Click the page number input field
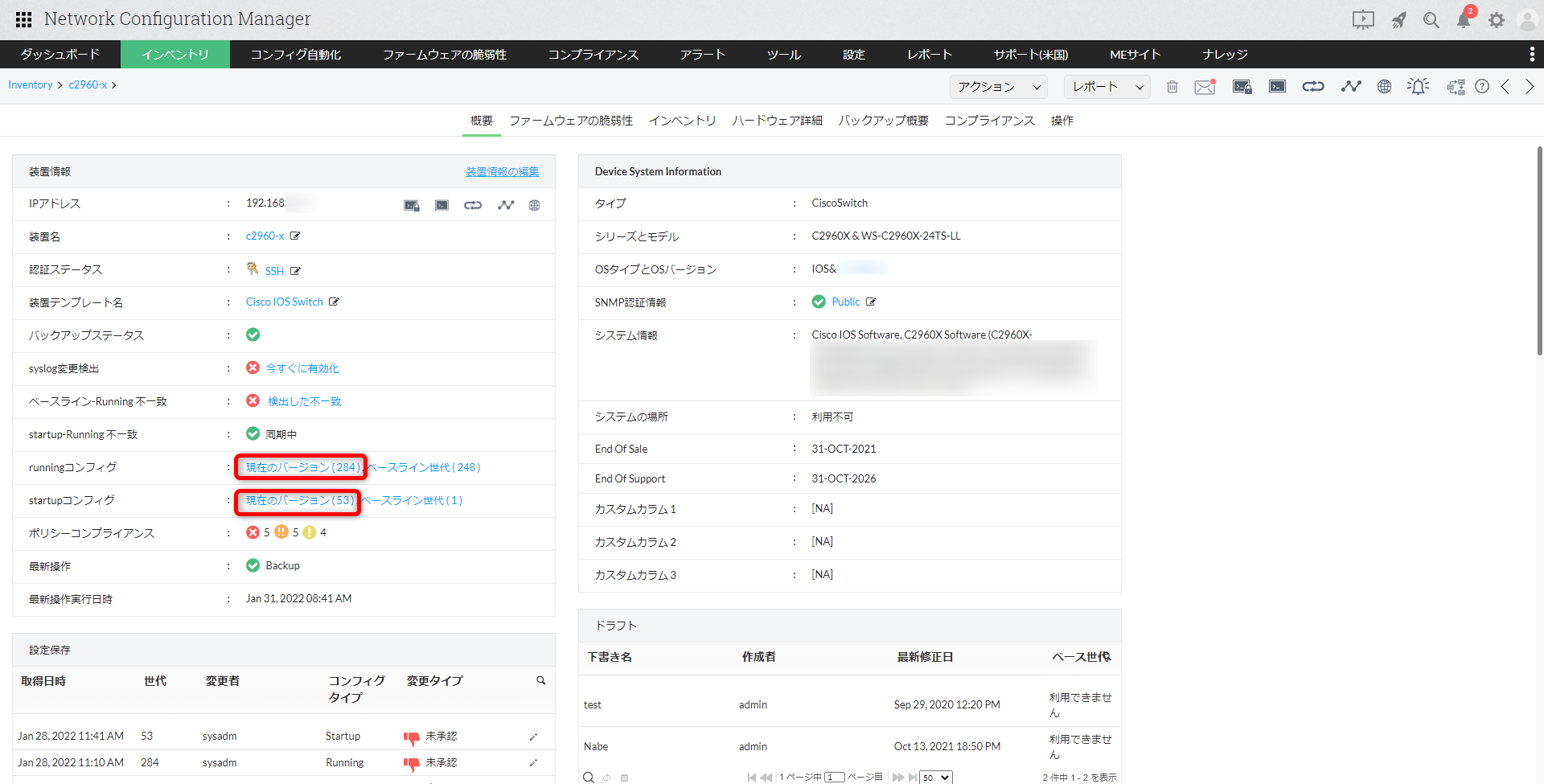Screen dimensions: 1544x784 pos(834,778)
